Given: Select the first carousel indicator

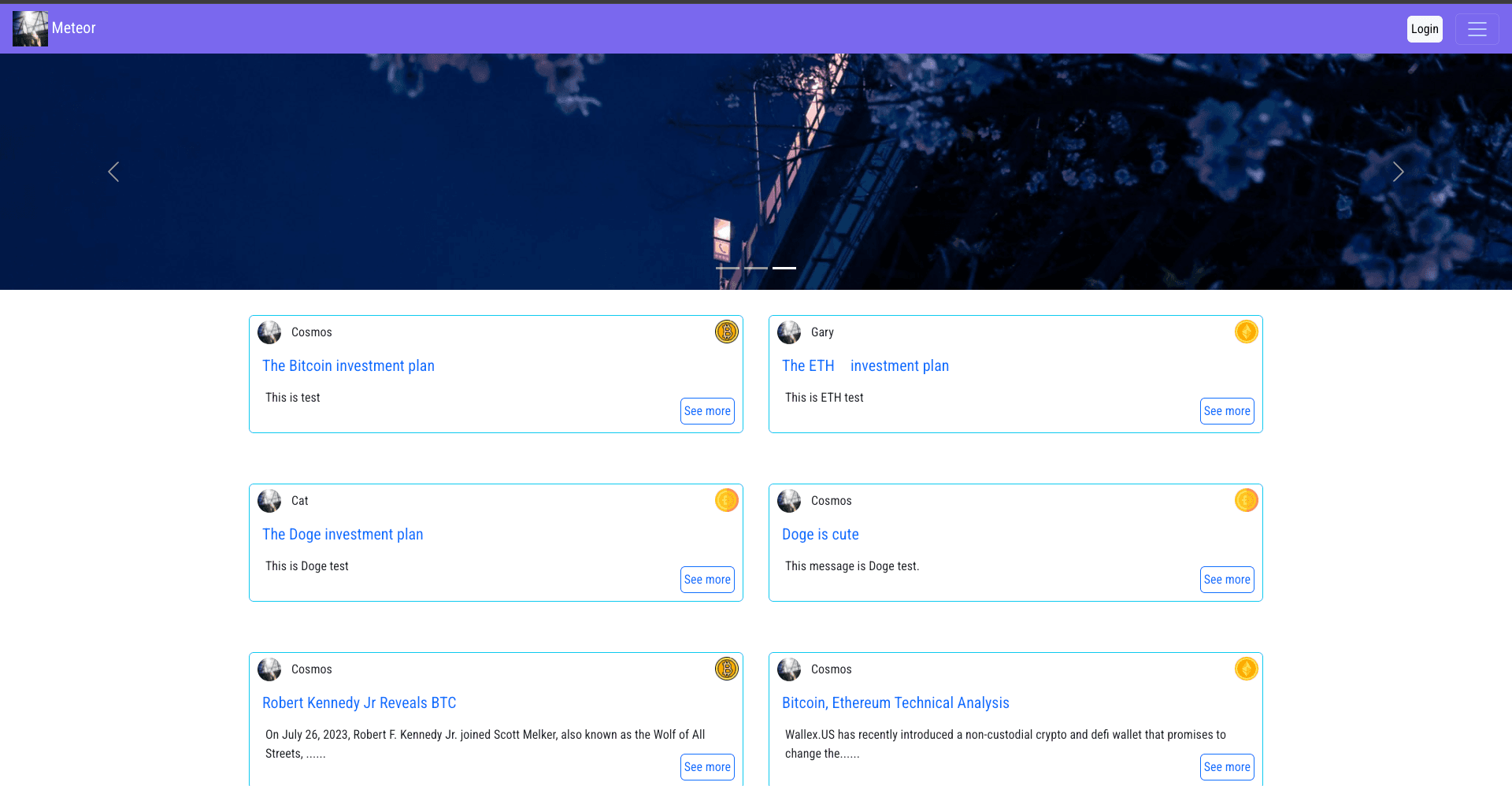Looking at the screenshot, I should (x=727, y=268).
